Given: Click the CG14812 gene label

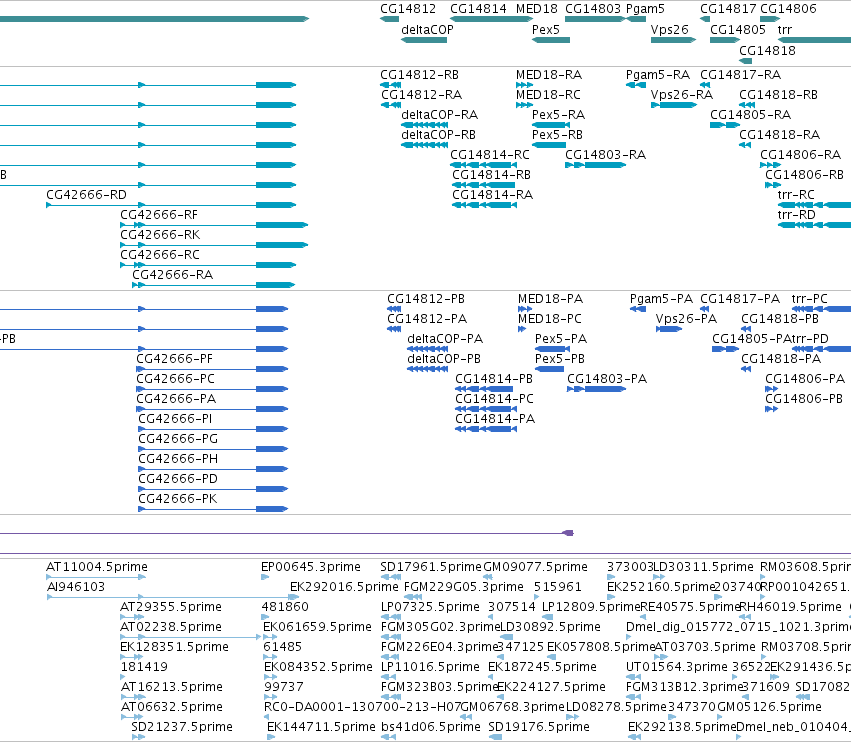Looking at the screenshot, I should (x=408, y=9).
